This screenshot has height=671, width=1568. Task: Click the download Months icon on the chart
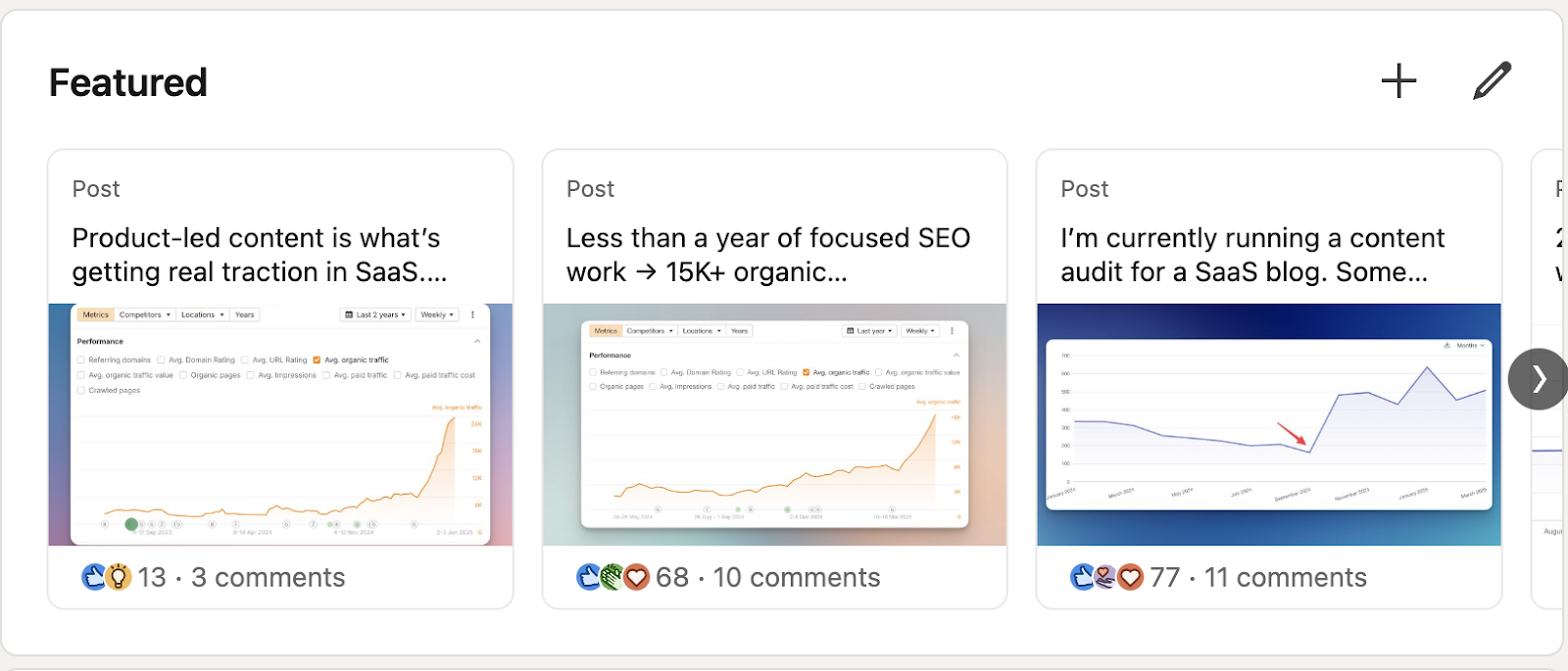point(1447,346)
